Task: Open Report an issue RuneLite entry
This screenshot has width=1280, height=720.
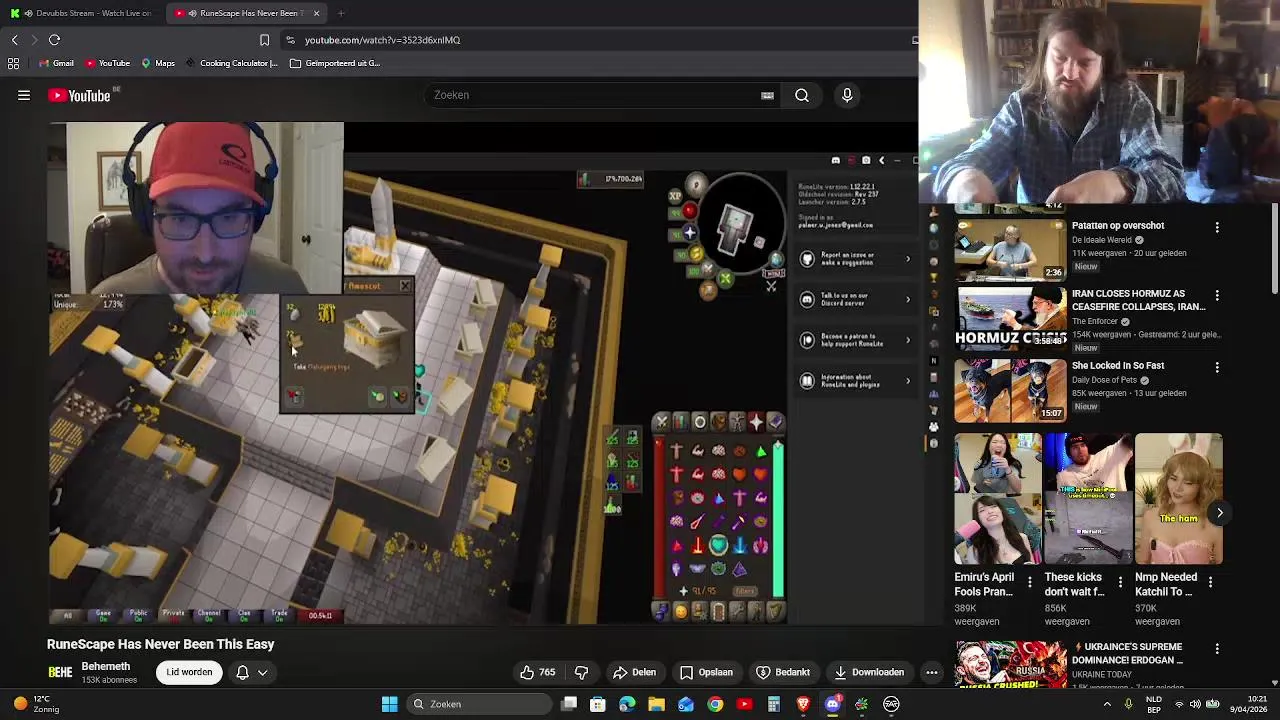Action: pyautogui.click(x=855, y=259)
